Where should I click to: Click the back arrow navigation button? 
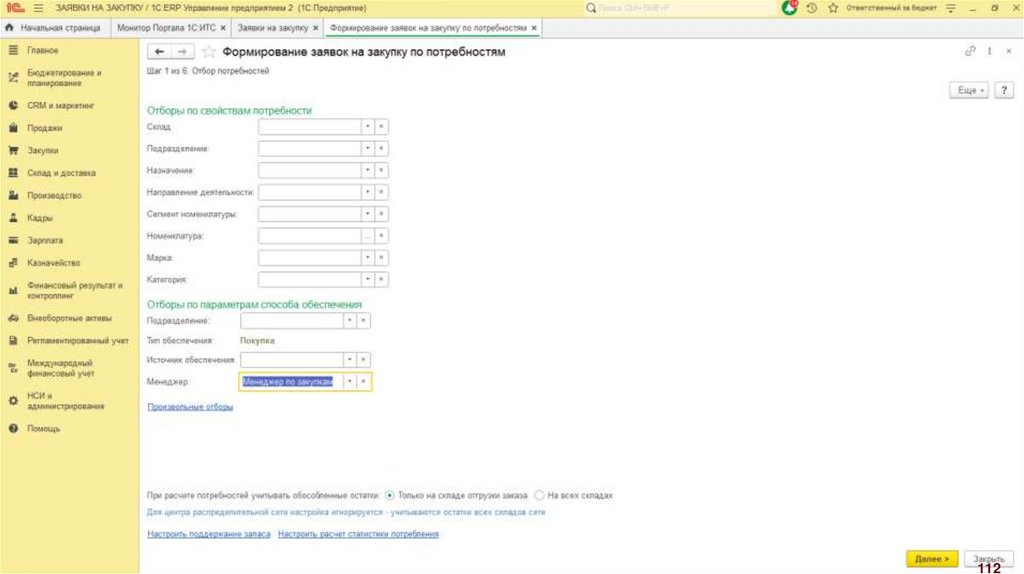(x=159, y=52)
